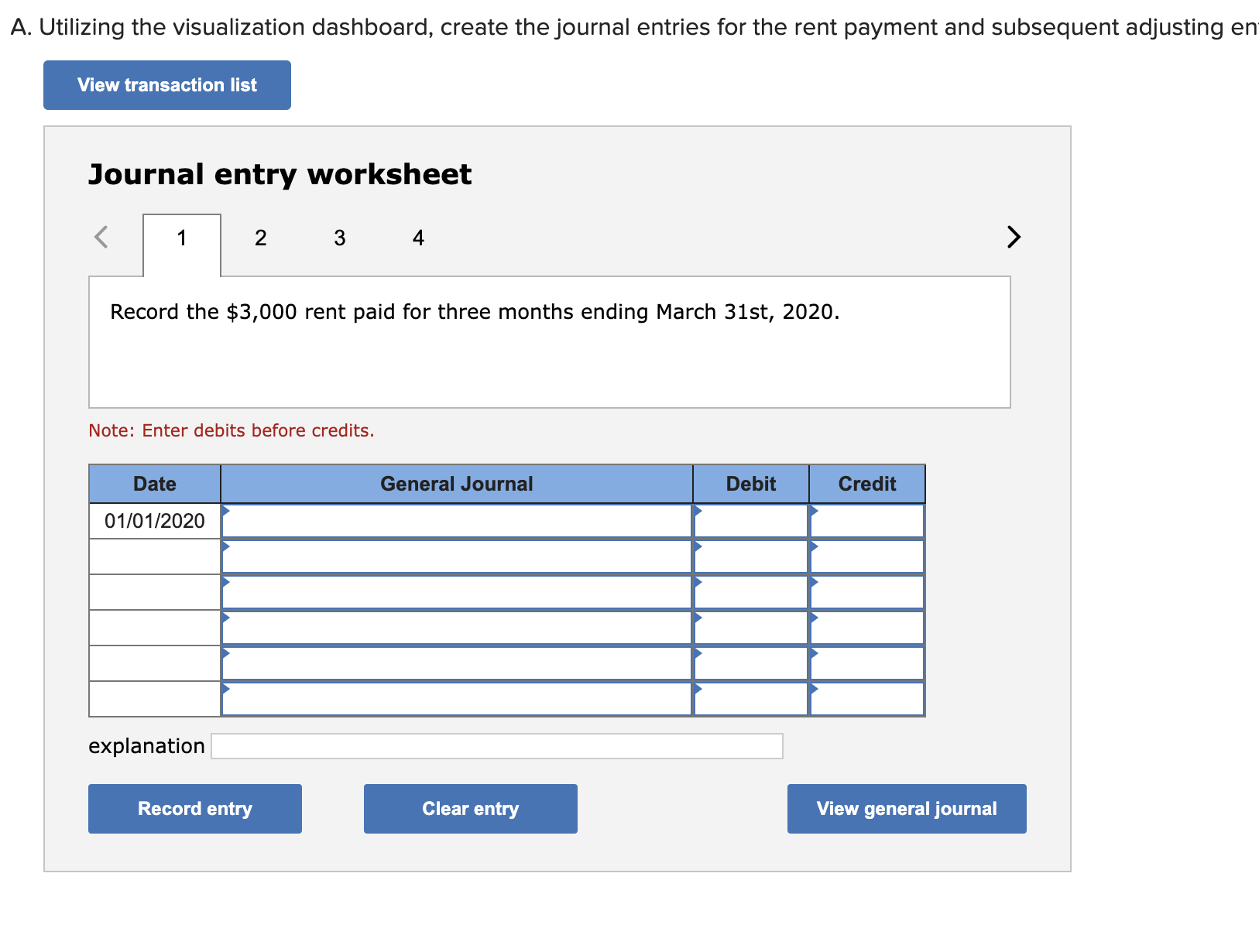
Task: Navigate back using the left chevron arrow
Action: click(x=101, y=238)
